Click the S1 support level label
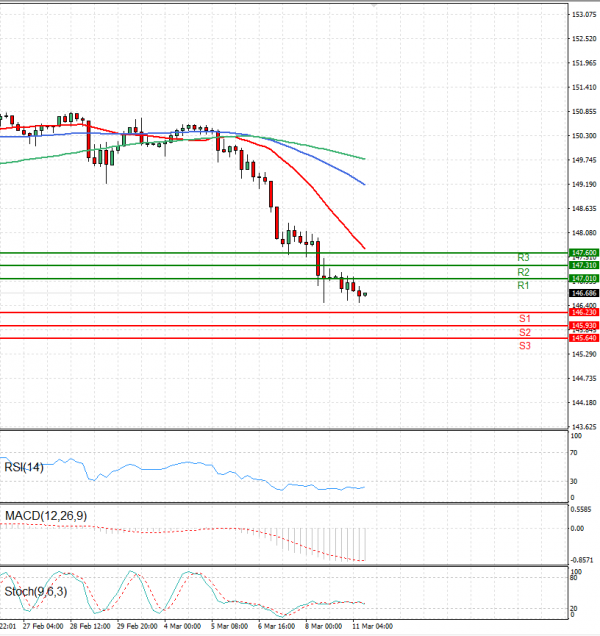Screen dimensions: 600x636 pos(524,319)
